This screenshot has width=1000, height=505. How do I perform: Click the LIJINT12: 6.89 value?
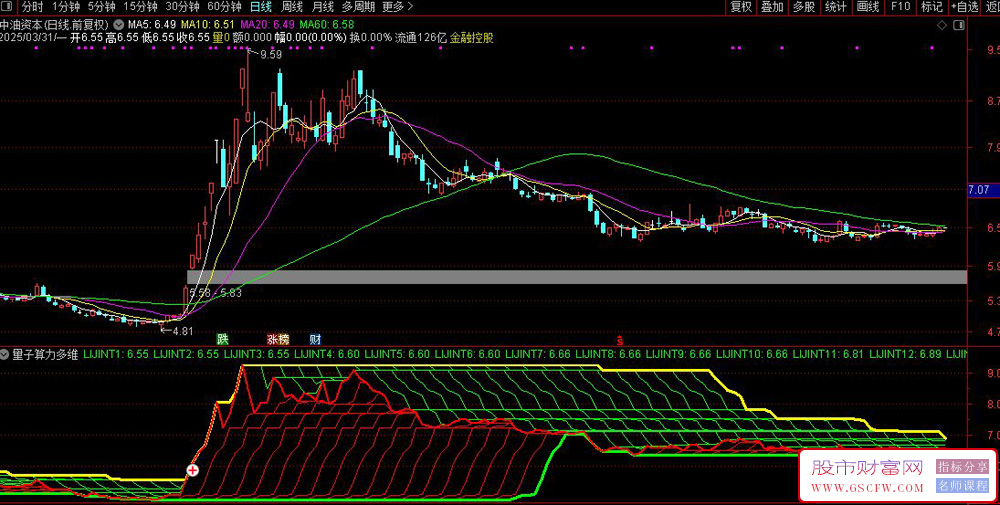[x=906, y=354]
